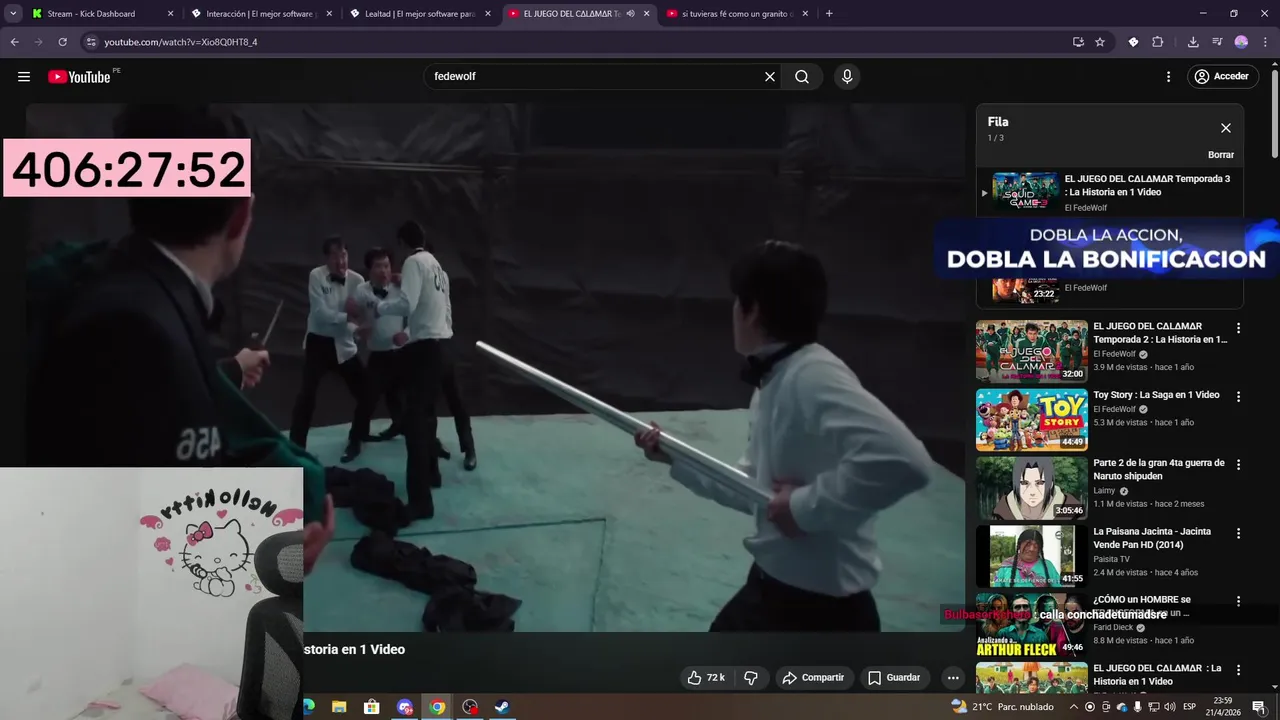The height and width of the screenshot is (720, 1280).
Task: Open options for Toy Story video
Action: [1238, 396]
